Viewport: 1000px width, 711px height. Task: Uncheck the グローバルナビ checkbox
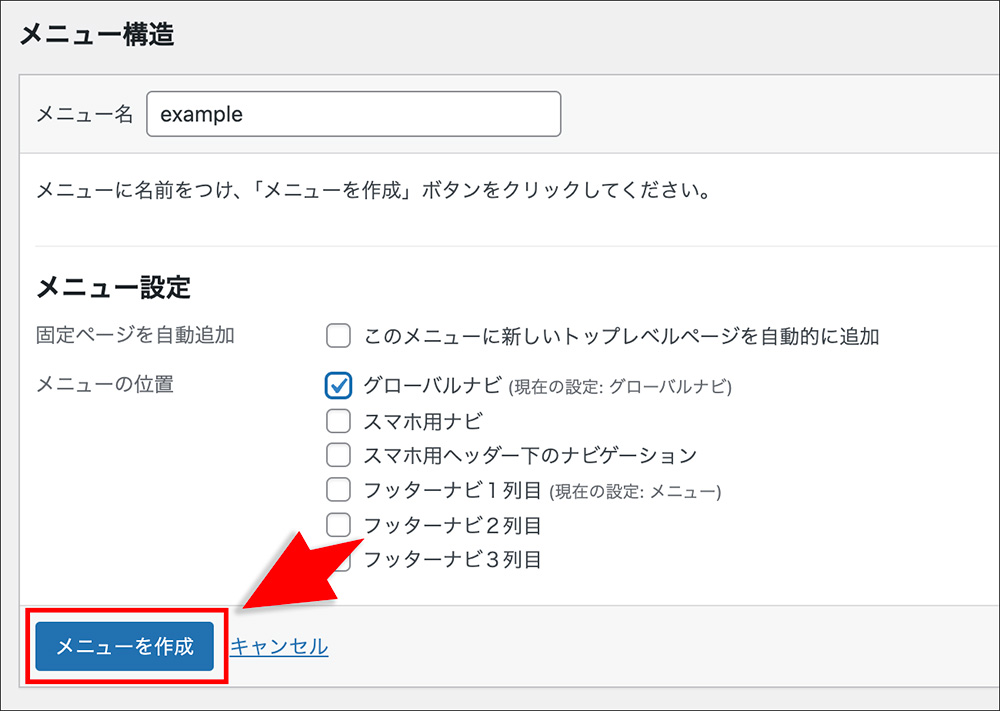click(339, 385)
